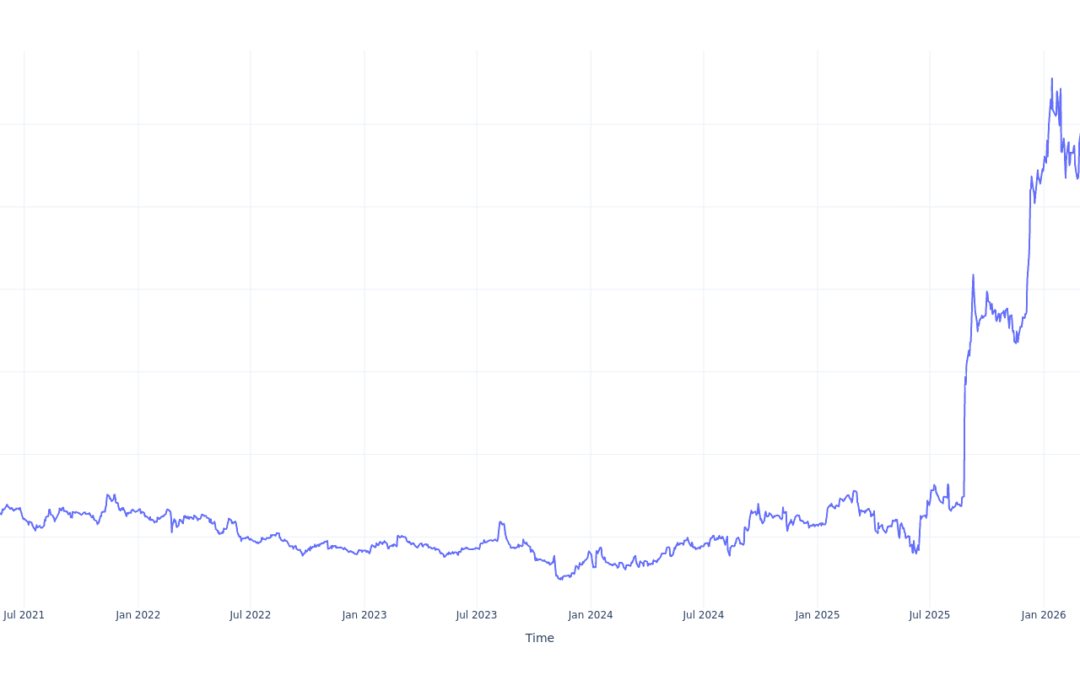Viewport: 1080px width, 675px height.
Task: Click the Jul 2021 x-axis label
Action: point(24,615)
